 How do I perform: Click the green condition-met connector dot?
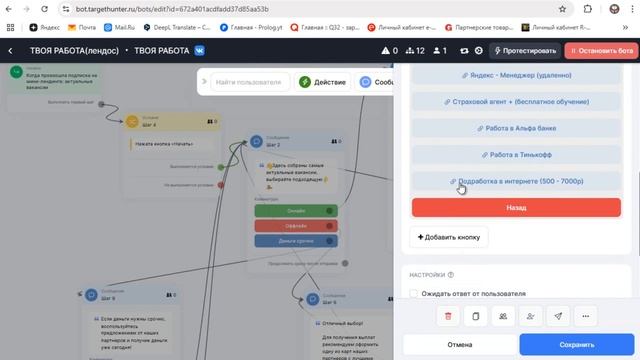pos(221,167)
